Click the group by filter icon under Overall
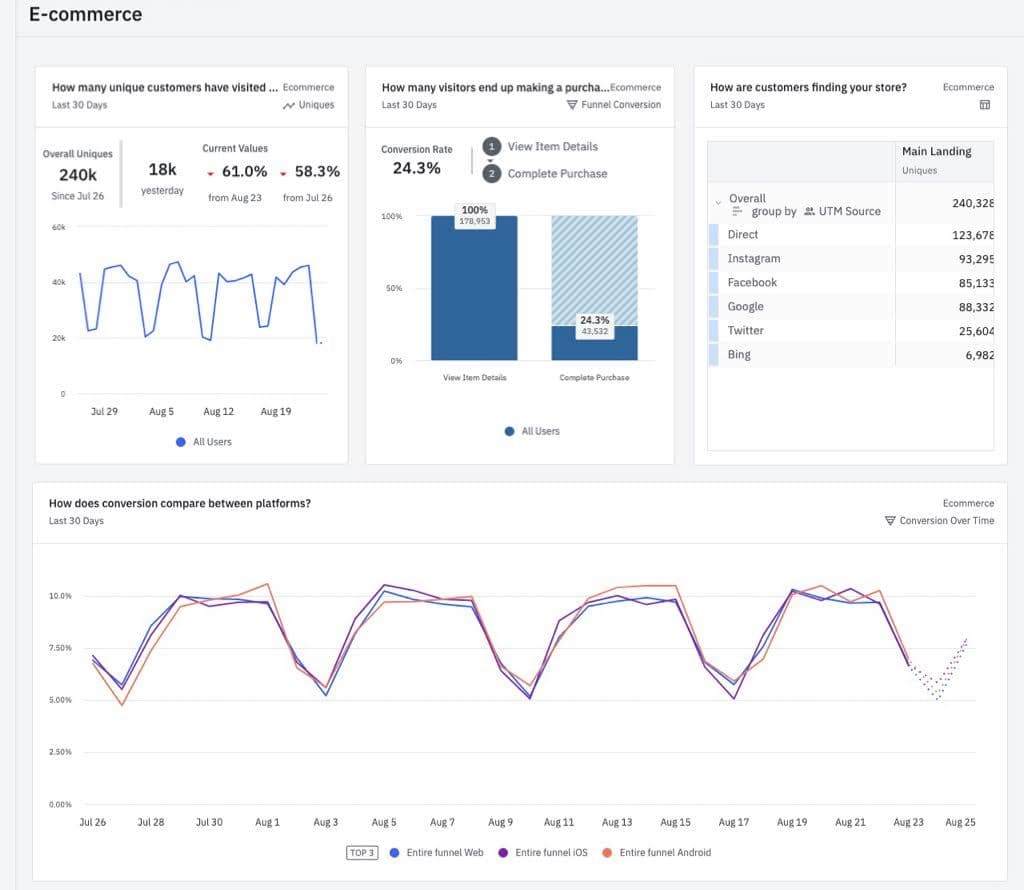Screen dimensions: 1024x890 click(736, 211)
